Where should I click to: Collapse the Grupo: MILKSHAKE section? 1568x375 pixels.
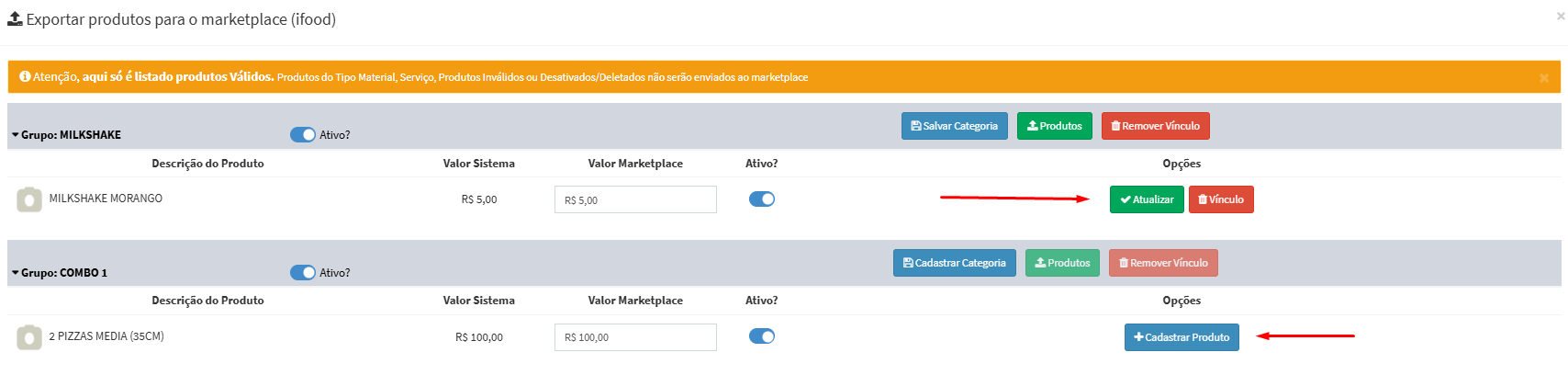coord(16,135)
